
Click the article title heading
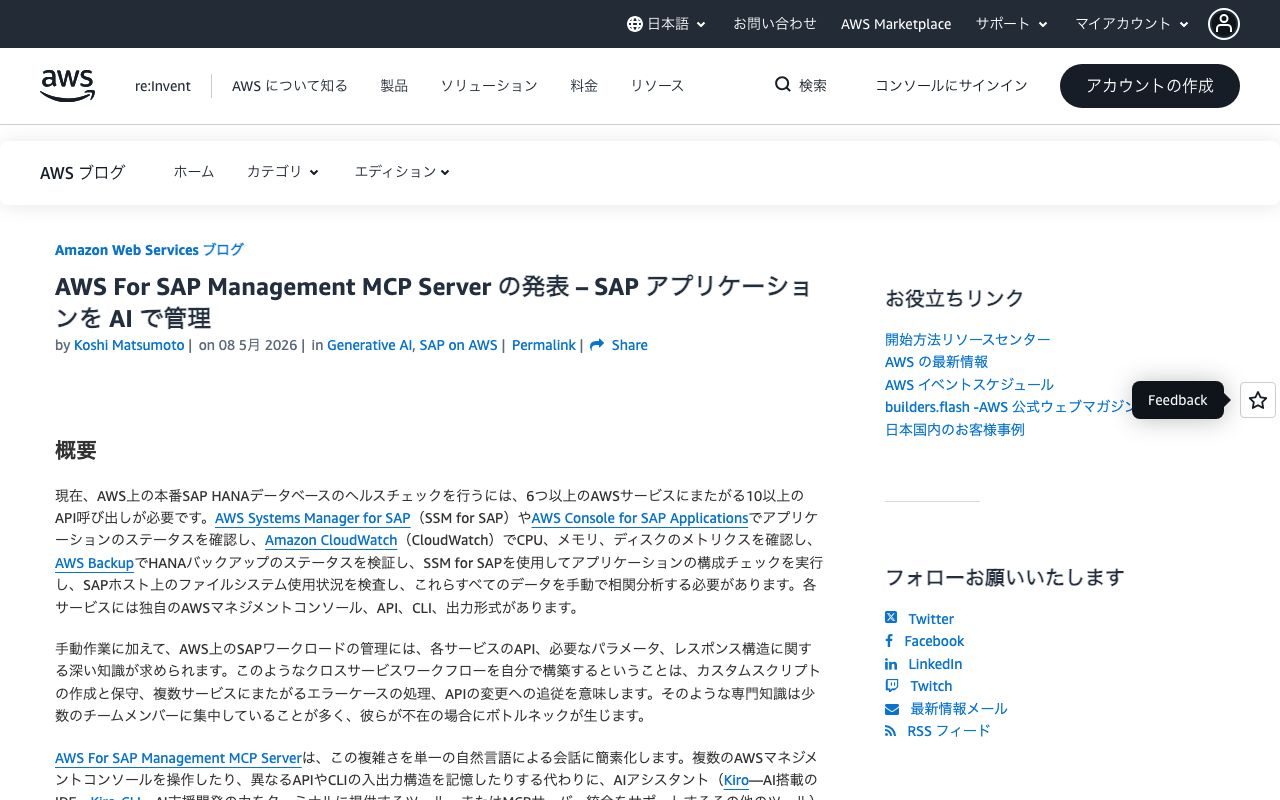434,302
